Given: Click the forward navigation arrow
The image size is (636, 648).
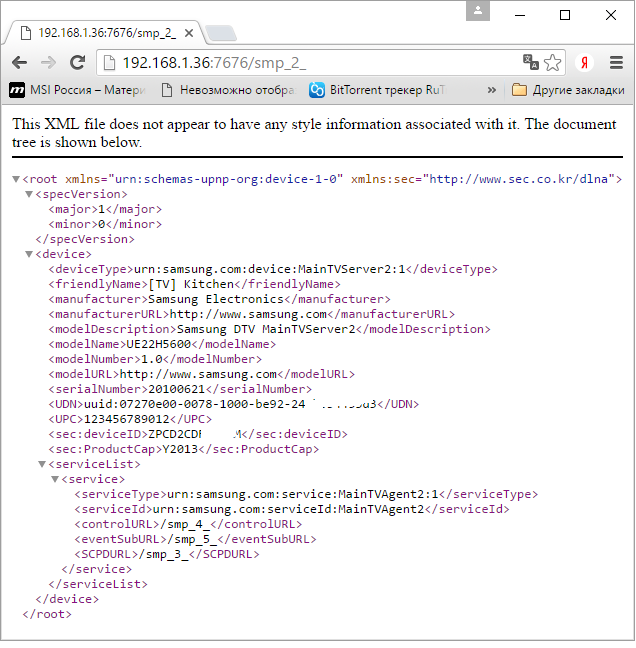Looking at the screenshot, I should pyautogui.click(x=48, y=63).
